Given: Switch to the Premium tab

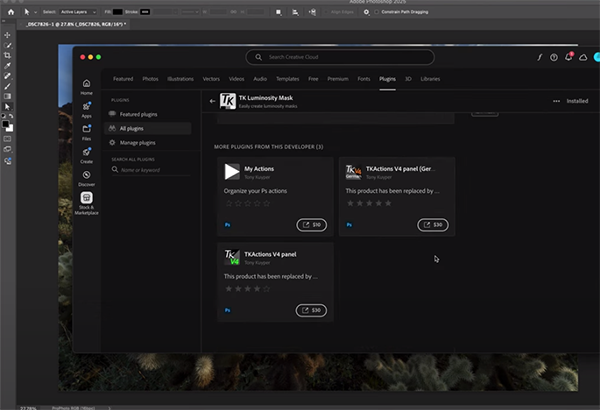Looking at the screenshot, I should 338,79.
